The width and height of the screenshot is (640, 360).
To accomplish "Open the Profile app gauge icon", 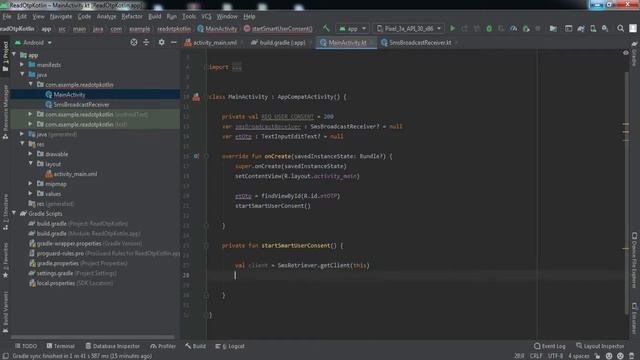I will point(513,29).
